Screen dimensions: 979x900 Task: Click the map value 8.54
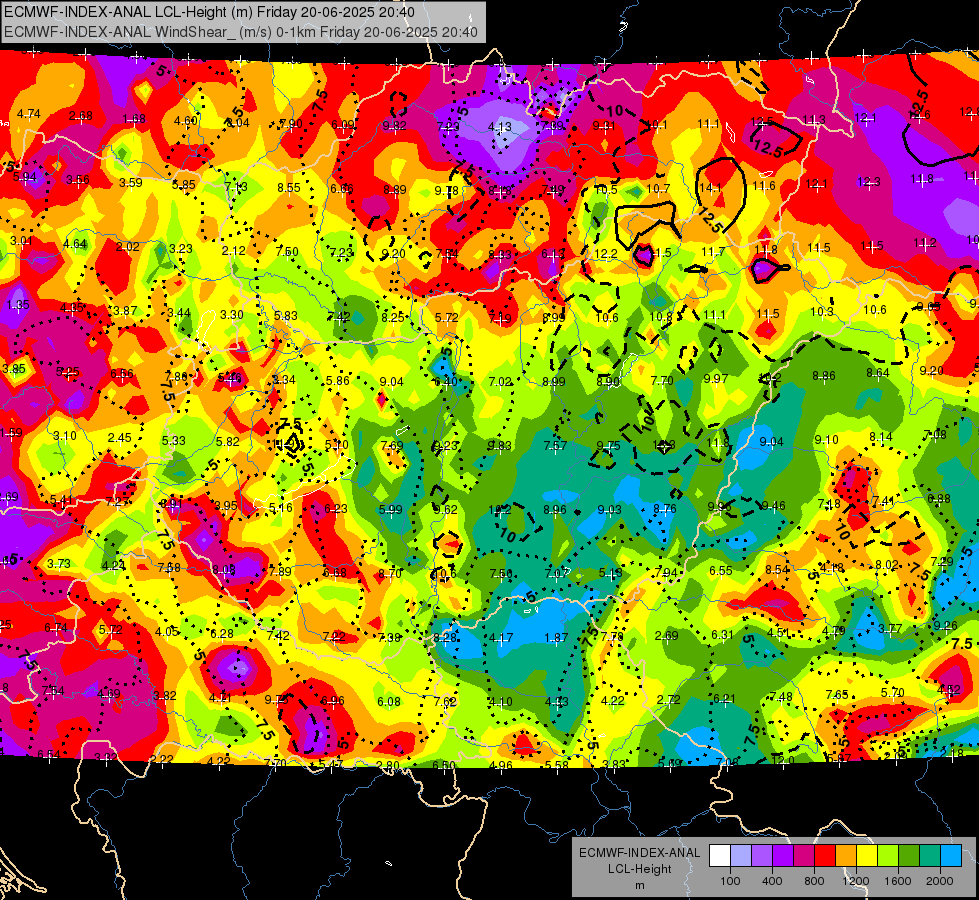tap(777, 569)
